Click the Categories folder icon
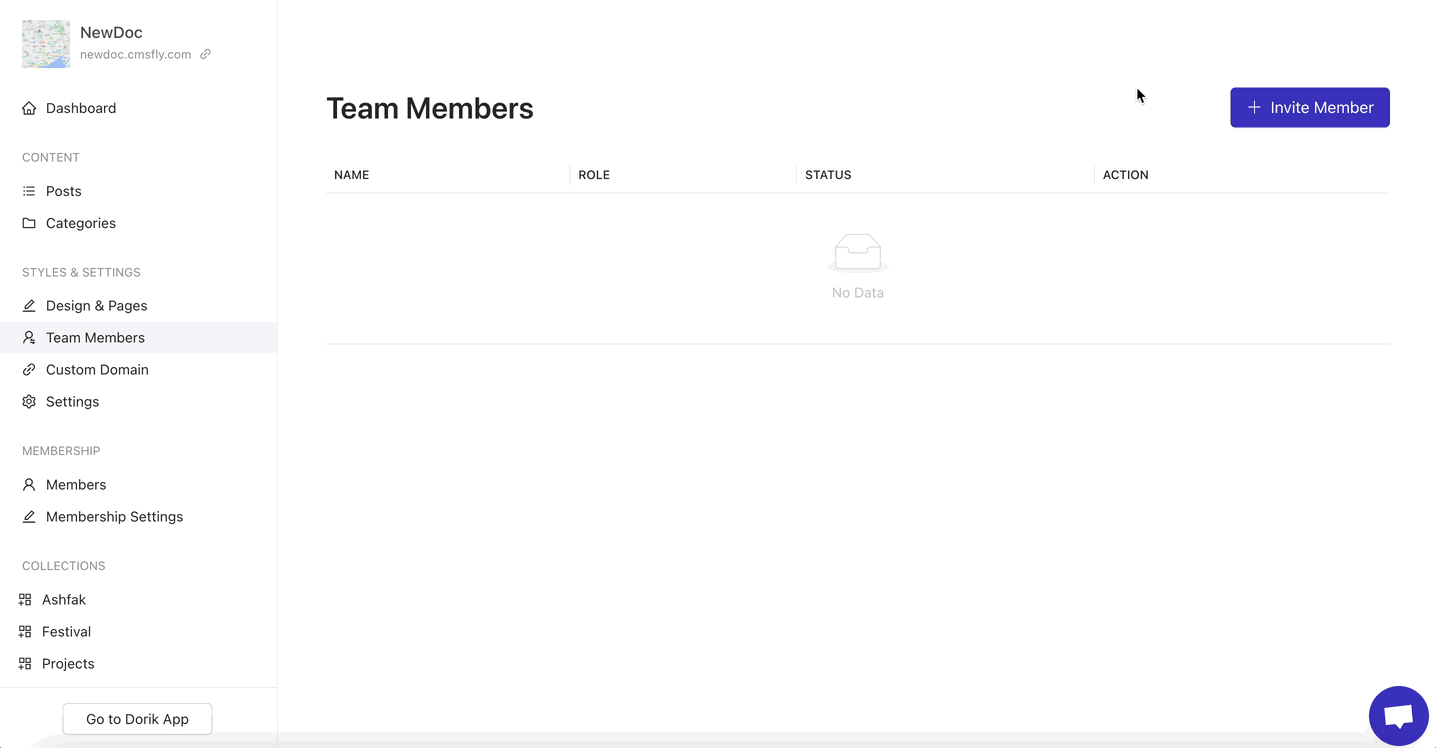 pyautogui.click(x=29, y=223)
